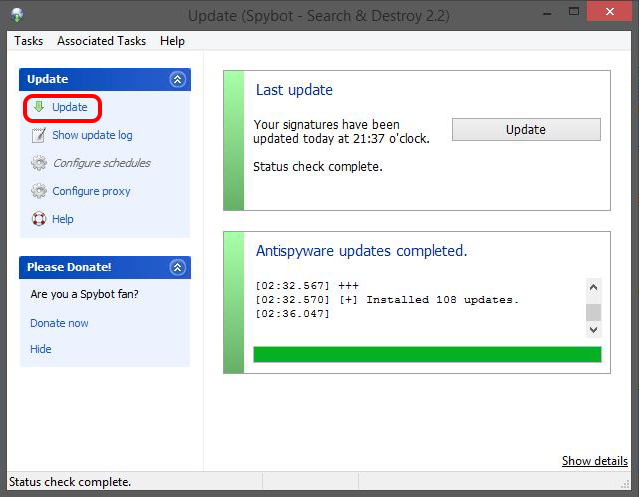
Task: Minimize the Spybot Update window
Action: pos(547,13)
